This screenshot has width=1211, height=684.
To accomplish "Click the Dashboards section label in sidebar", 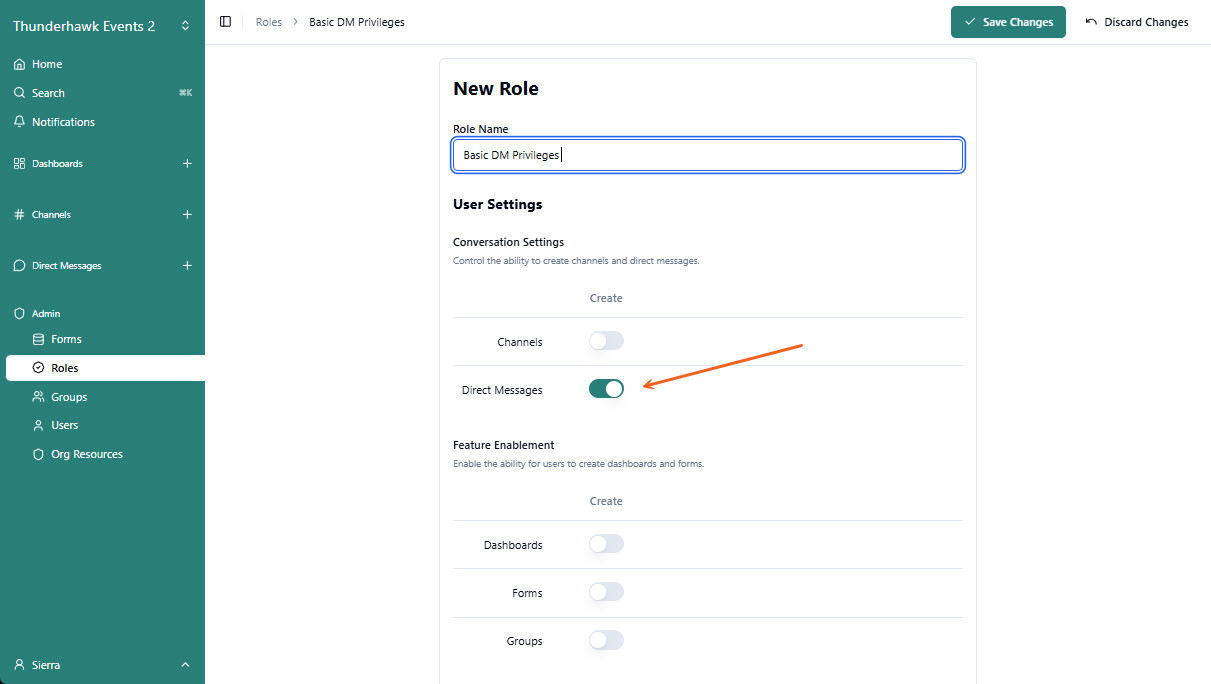I will coord(57,163).
